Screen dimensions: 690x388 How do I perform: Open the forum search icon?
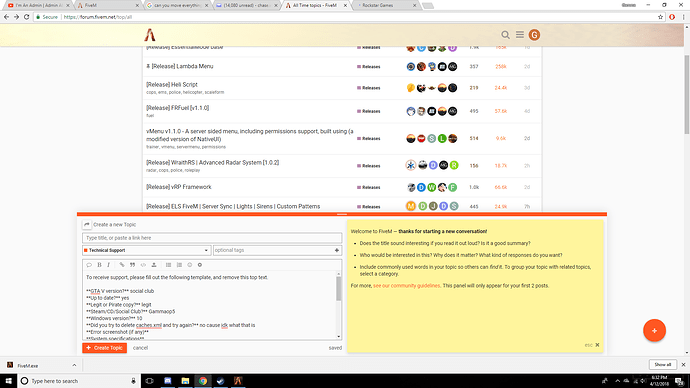[x=505, y=35]
